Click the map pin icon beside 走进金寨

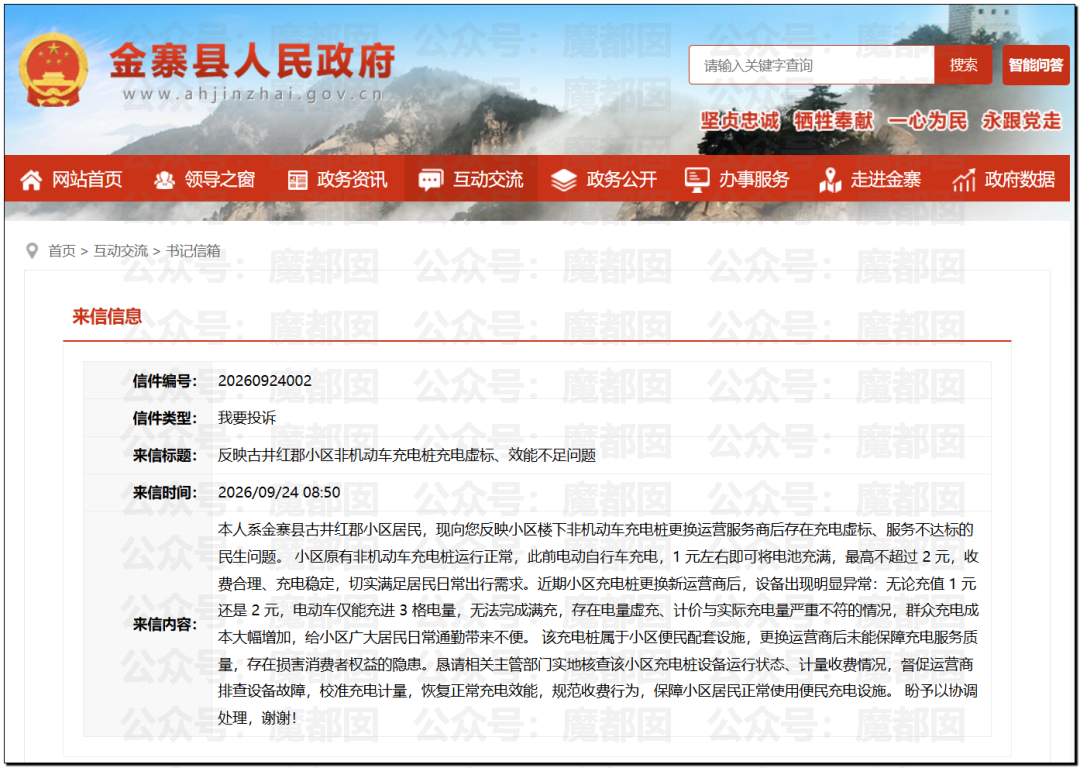[830, 180]
